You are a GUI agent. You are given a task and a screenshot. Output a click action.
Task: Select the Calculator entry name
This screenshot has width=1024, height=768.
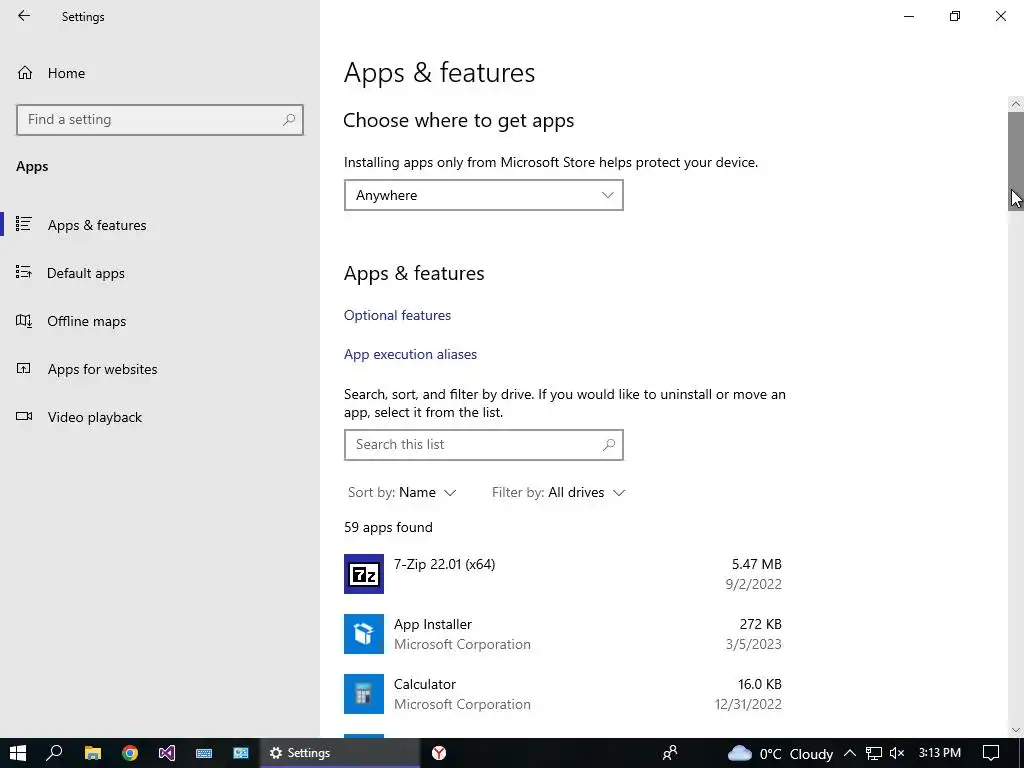tap(424, 684)
